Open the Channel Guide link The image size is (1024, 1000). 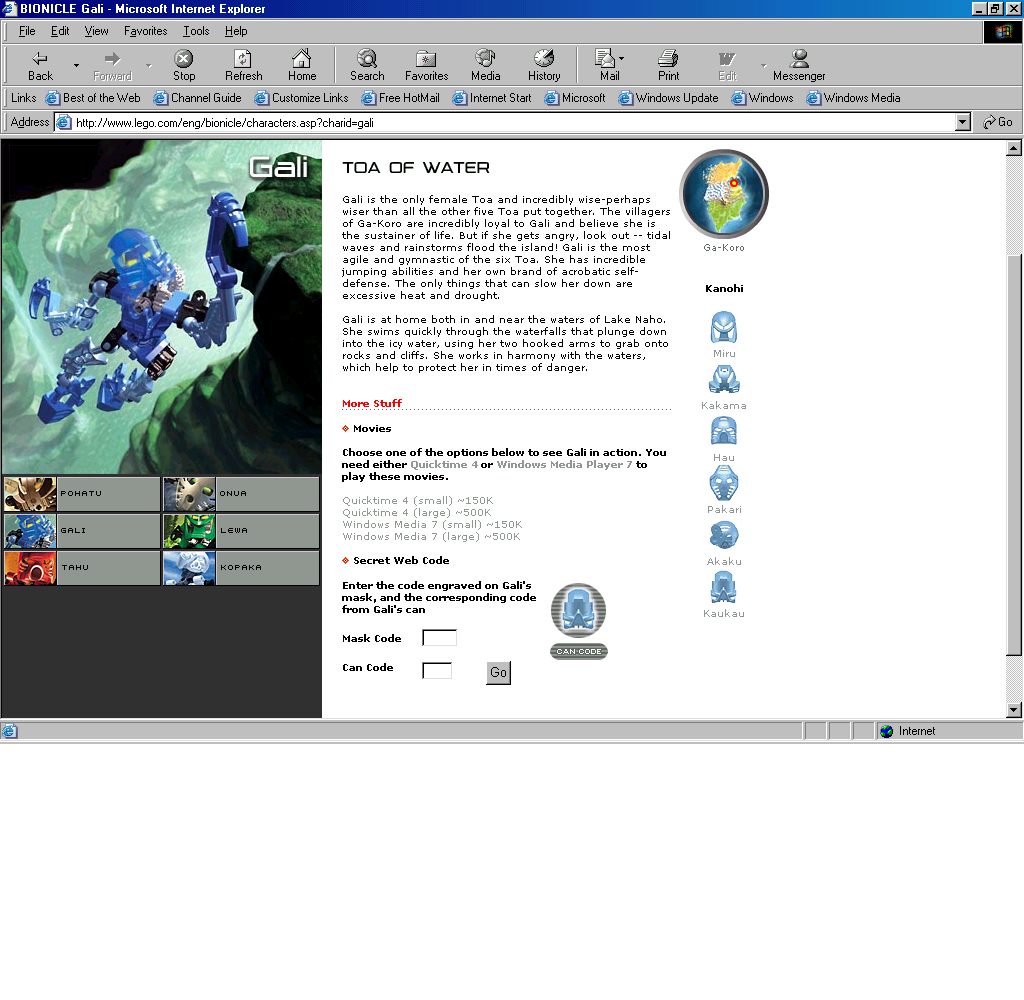[197, 98]
